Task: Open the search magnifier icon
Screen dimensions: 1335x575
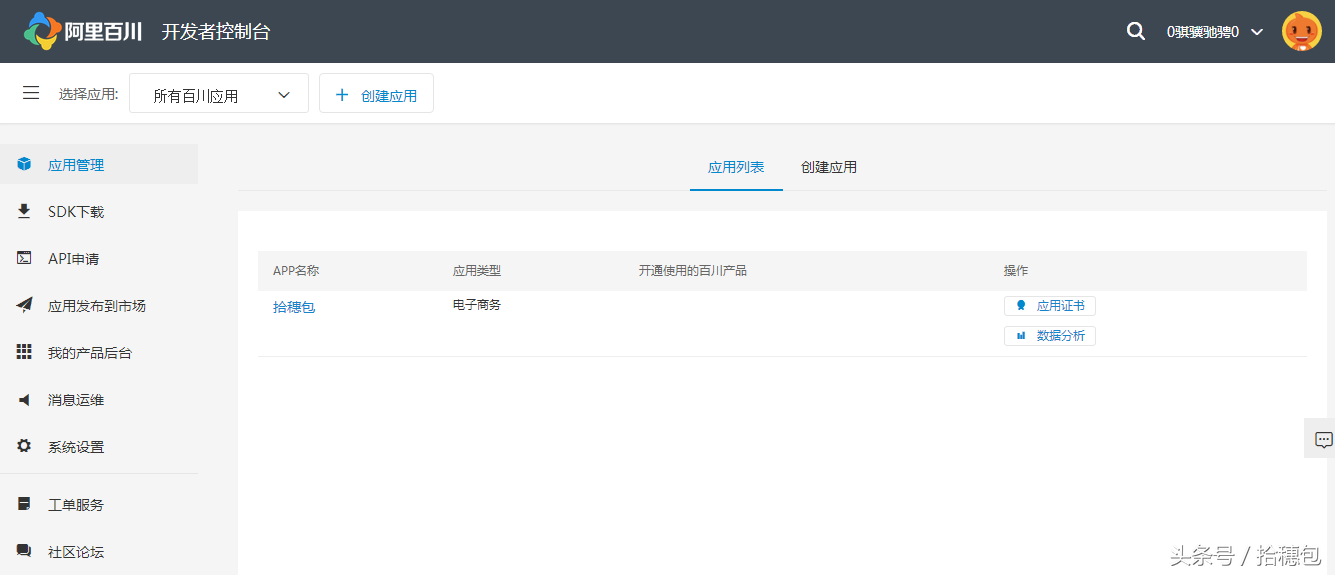Action: coord(1136,31)
